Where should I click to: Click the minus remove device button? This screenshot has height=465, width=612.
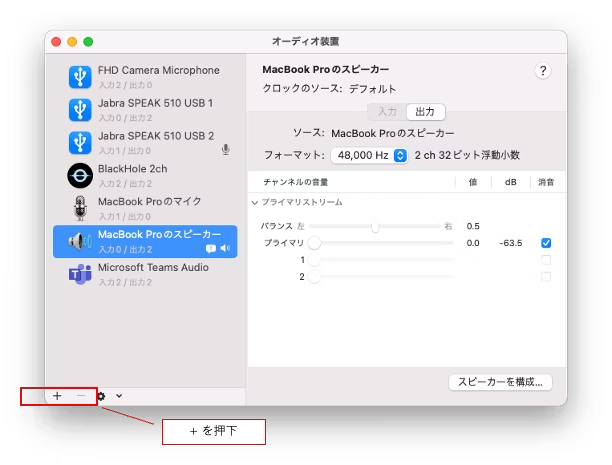[81, 396]
